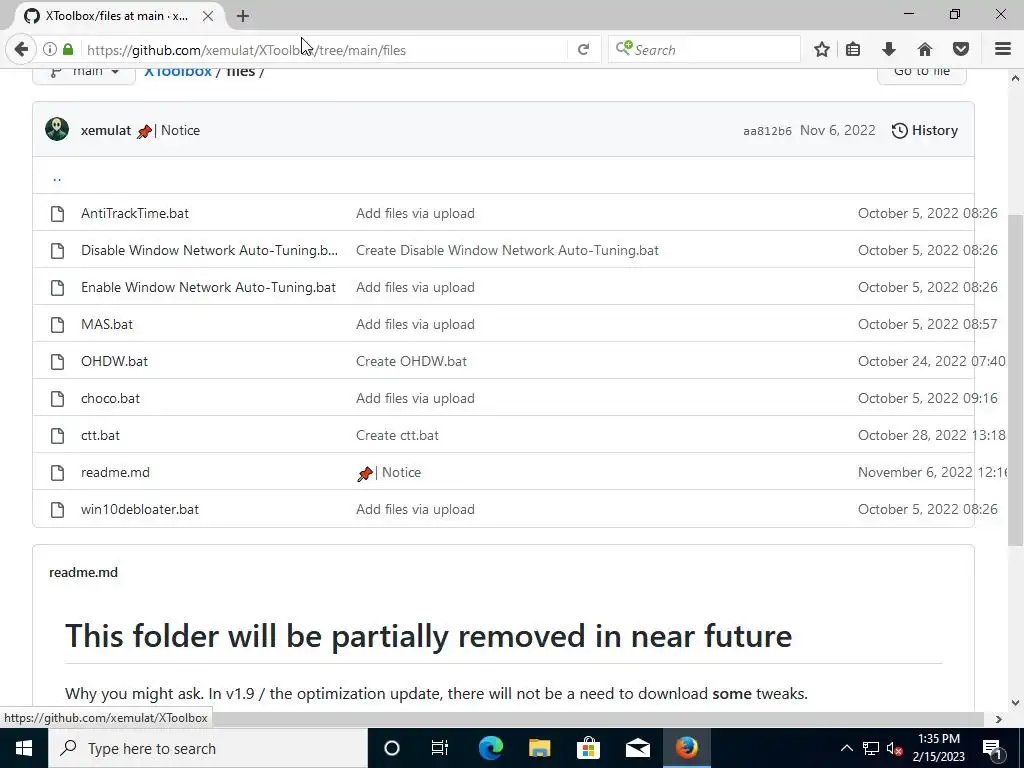
Task: Click the green padlock security icon
Action: point(68,49)
